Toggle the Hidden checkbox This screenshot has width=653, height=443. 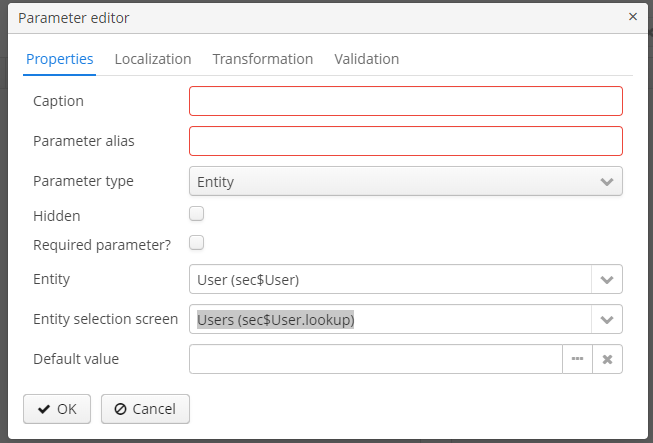[197, 214]
